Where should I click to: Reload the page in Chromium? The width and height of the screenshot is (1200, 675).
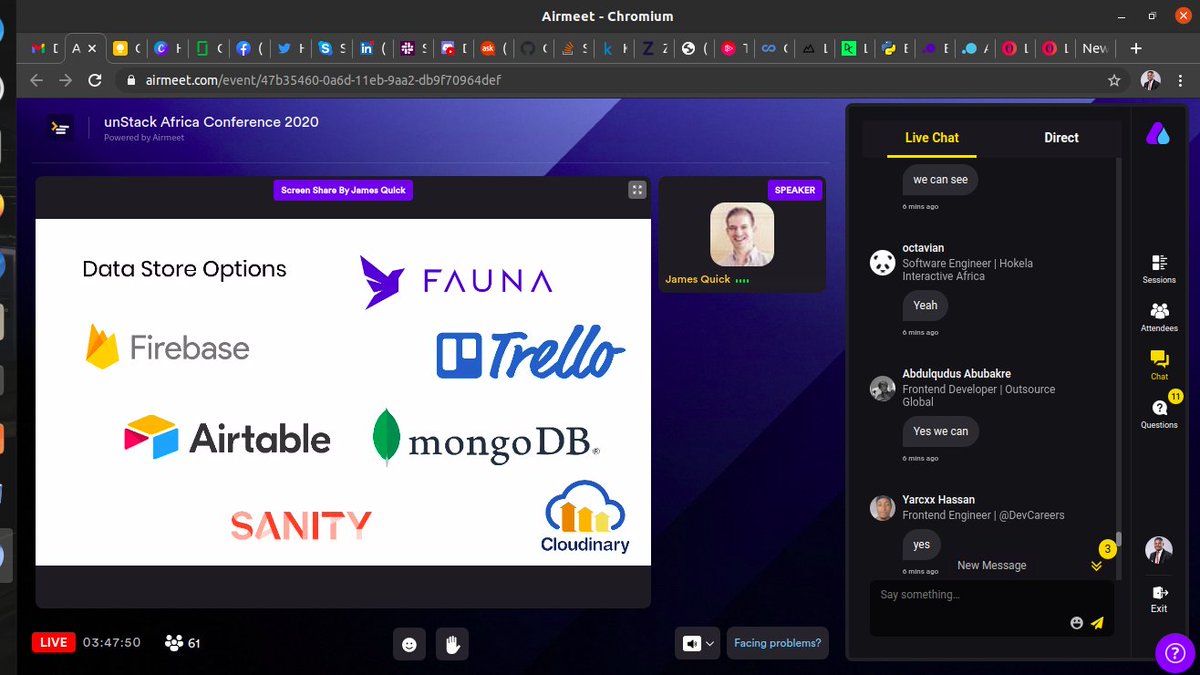pyautogui.click(x=95, y=80)
